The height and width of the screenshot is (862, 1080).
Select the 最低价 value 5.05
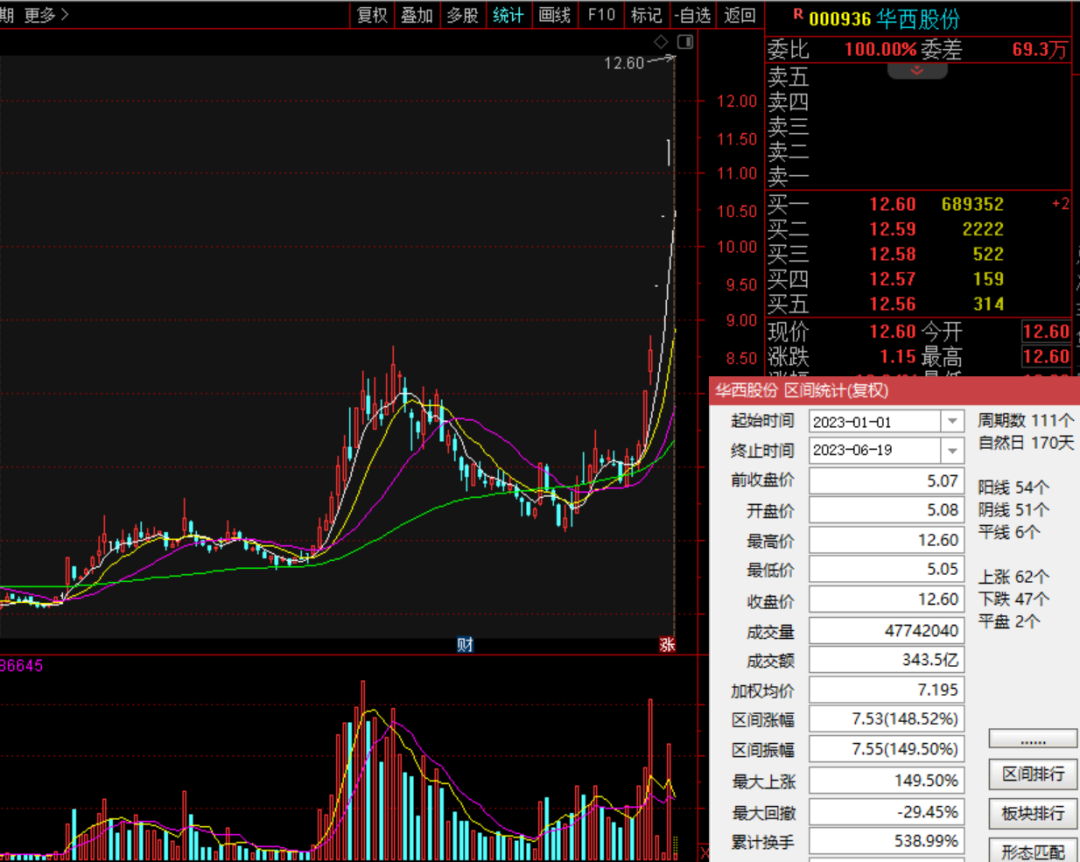point(886,569)
